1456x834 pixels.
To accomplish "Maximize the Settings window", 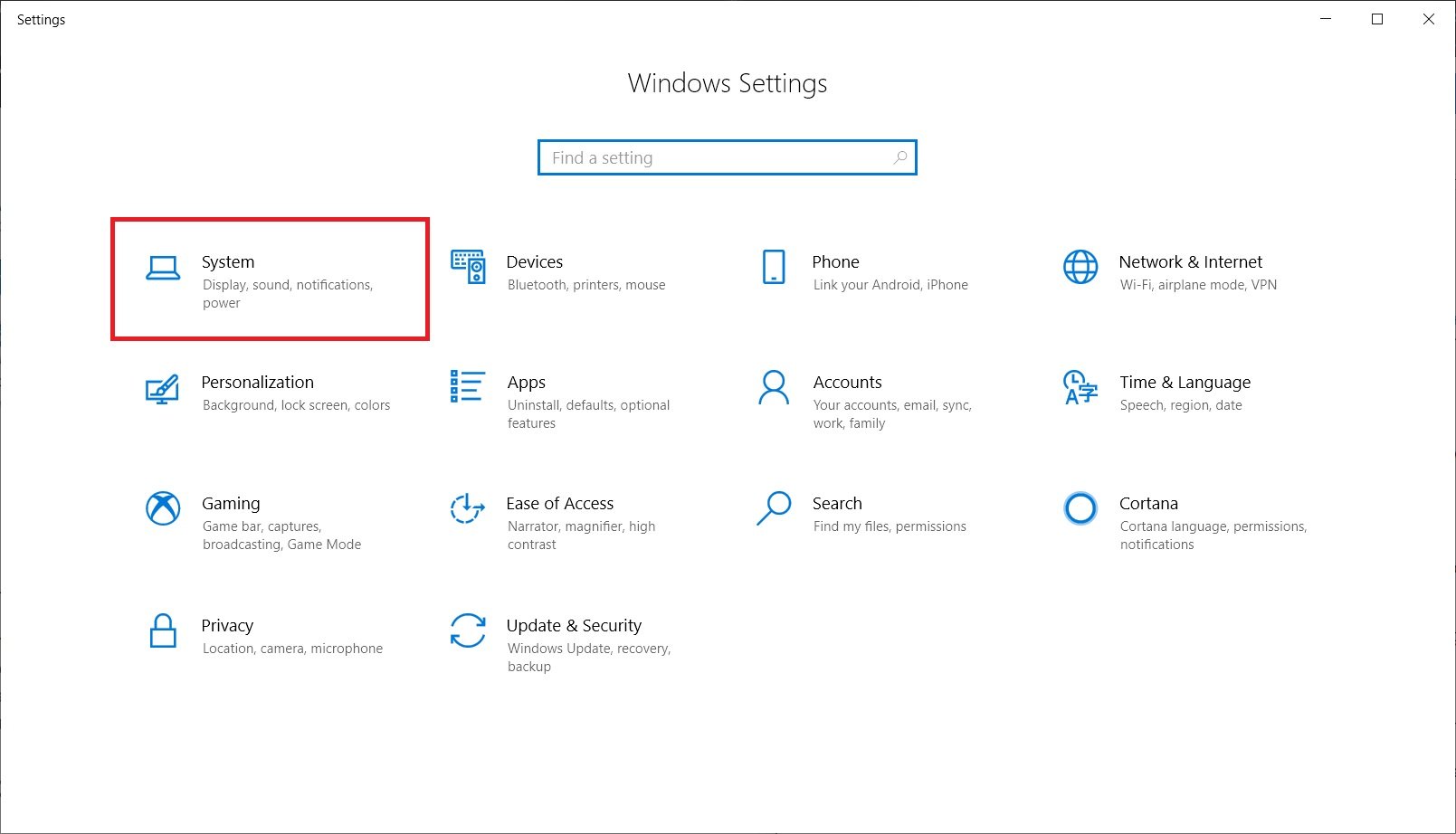I will coord(1377,19).
